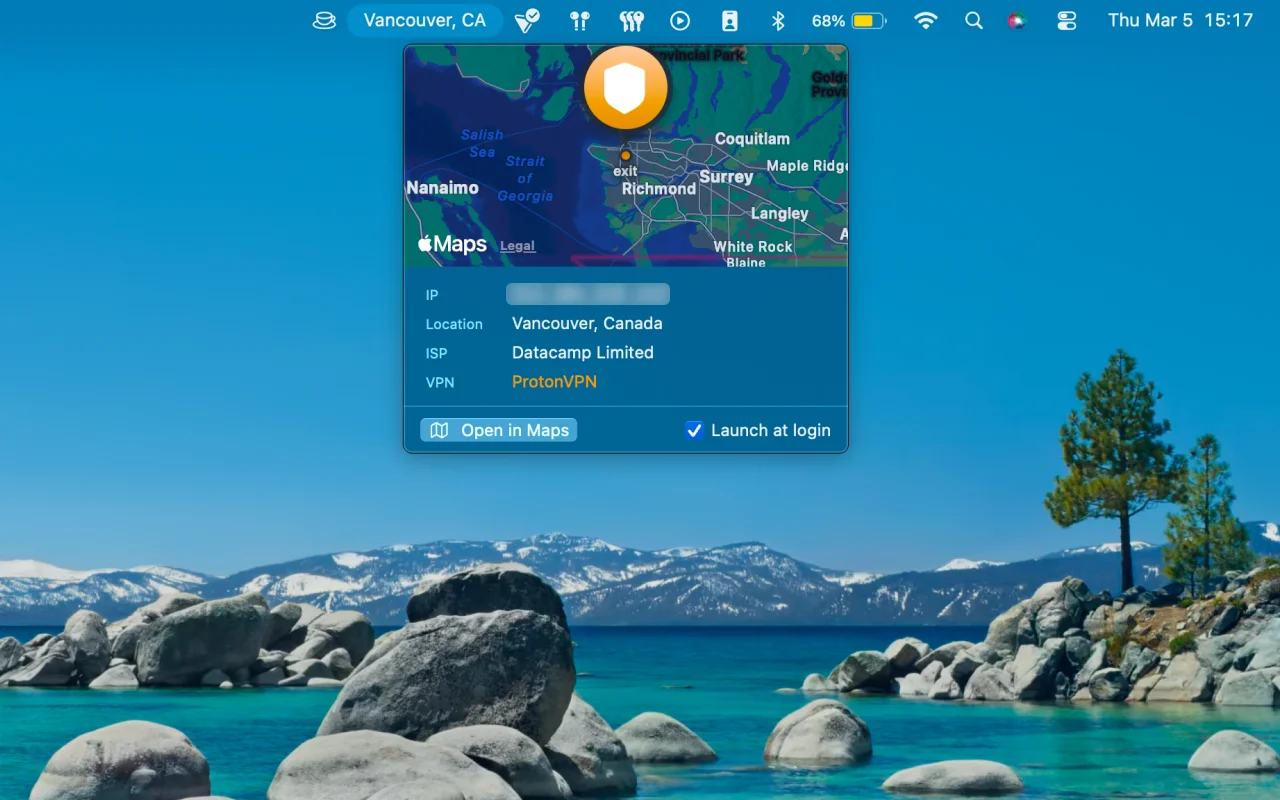Click the exit node marker on map
The height and width of the screenshot is (800, 1280).
coord(626,155)
